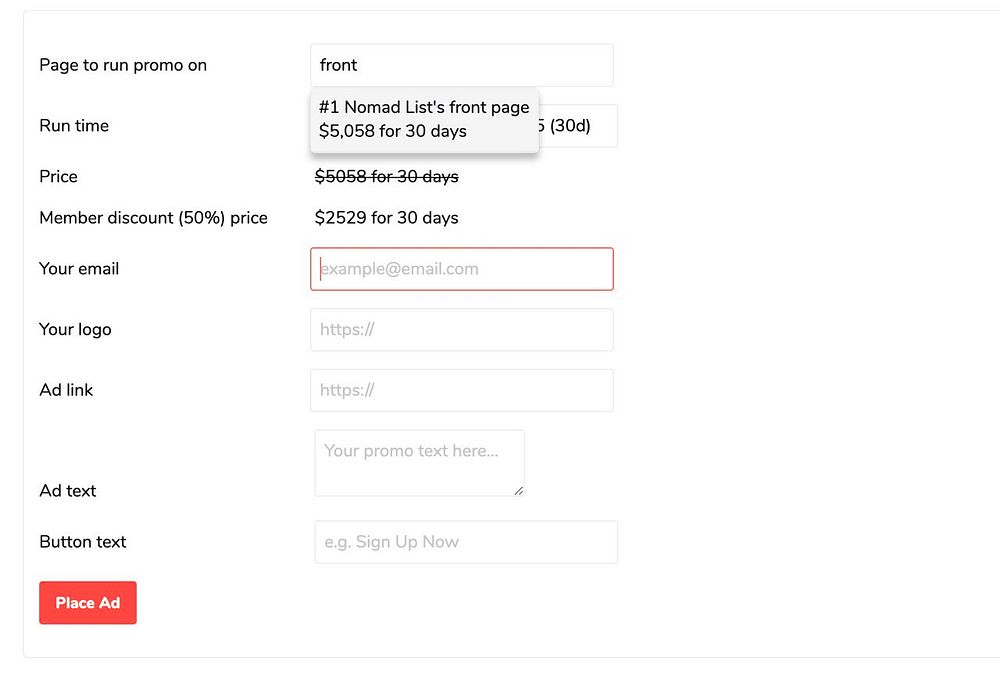Click the textarea resize handle corner
1000x680 pixels.
coord(518,490)
